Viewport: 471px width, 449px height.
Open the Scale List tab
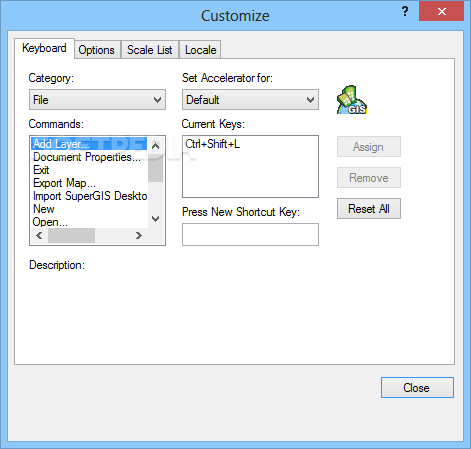pyautogui.click(x=150, y=50)
